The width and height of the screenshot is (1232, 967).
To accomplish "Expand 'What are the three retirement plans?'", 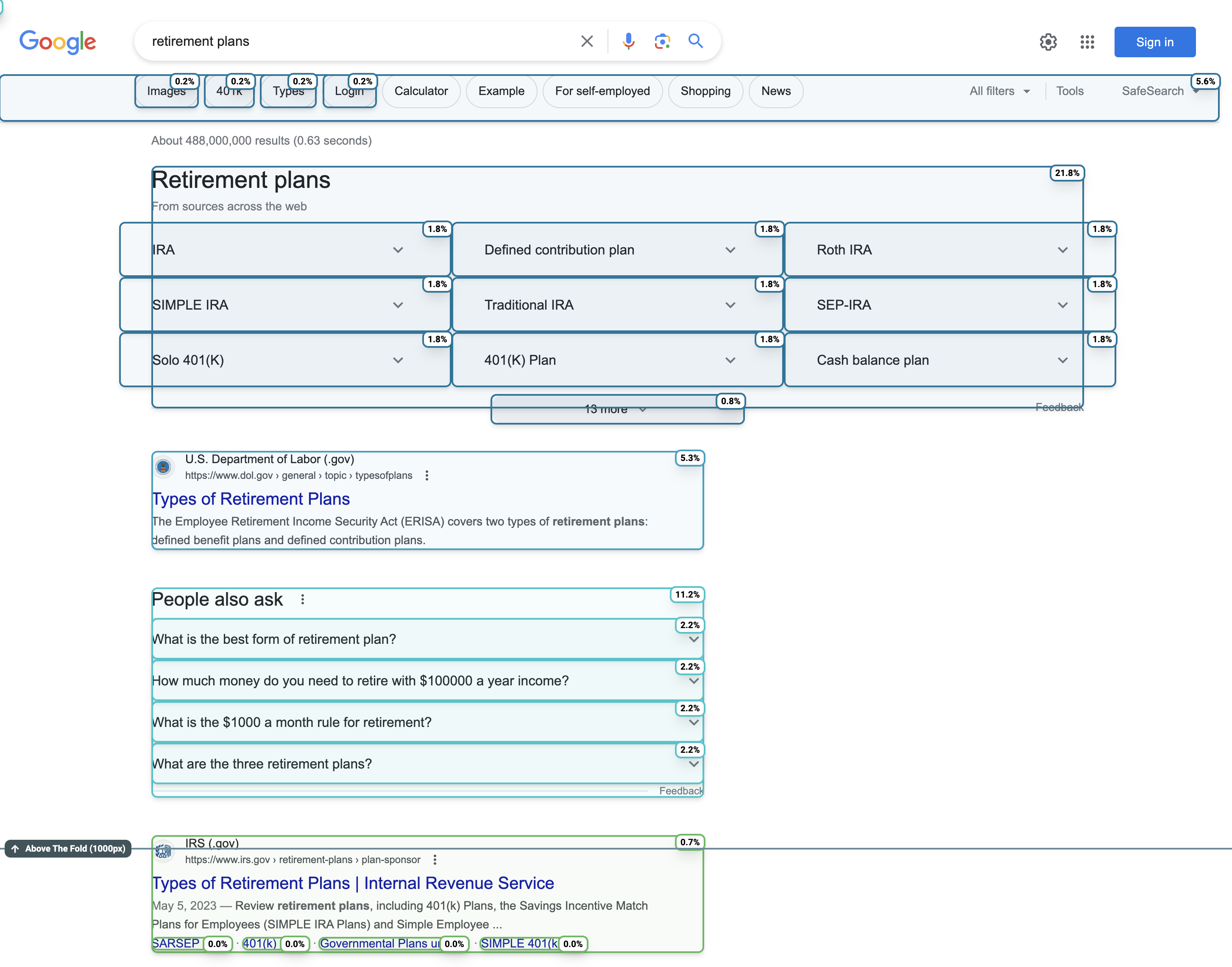I will click(x=427, y=764).
